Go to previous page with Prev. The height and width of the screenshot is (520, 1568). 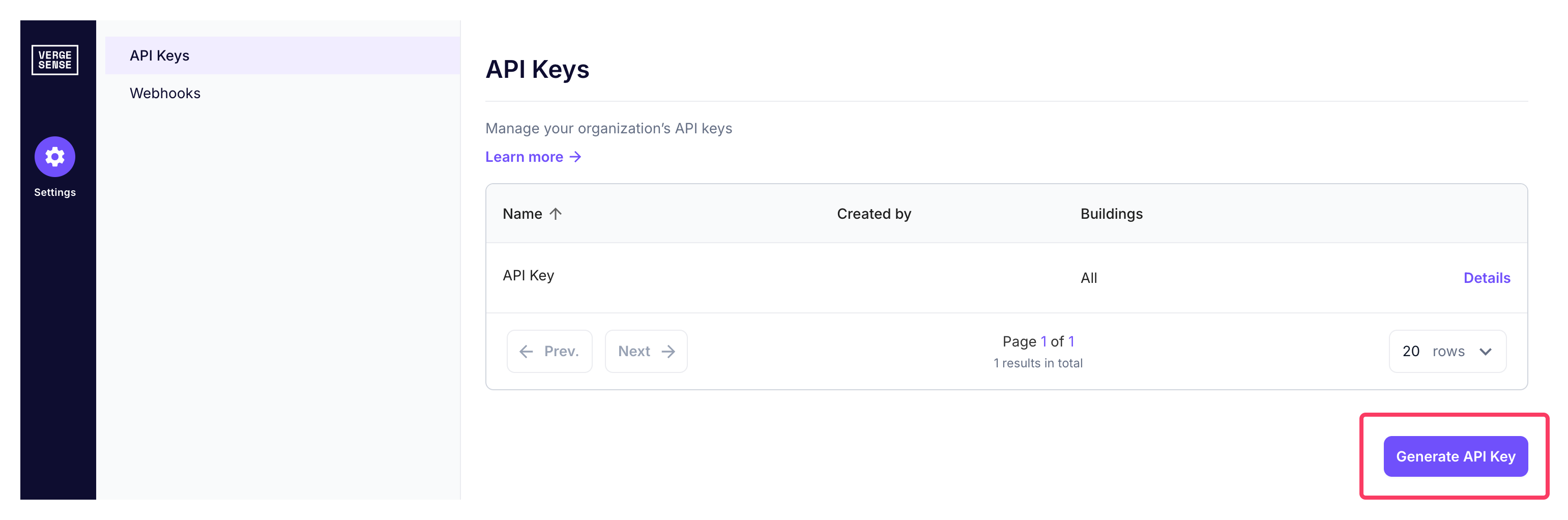pyautogui.click(x=549, y=352)
